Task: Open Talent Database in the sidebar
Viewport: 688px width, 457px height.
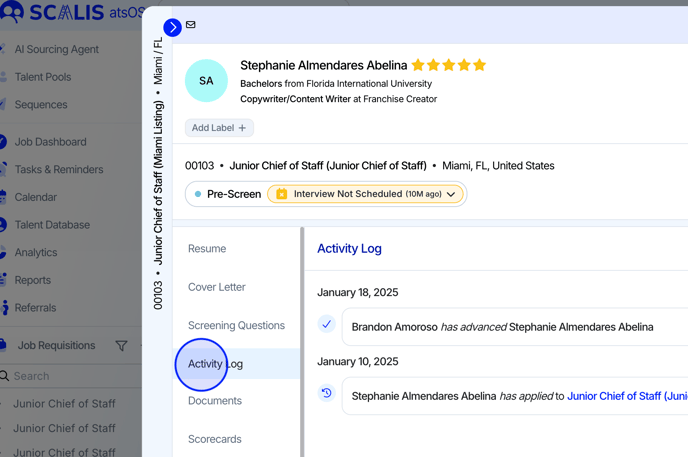Action: (x=52, y=225)
